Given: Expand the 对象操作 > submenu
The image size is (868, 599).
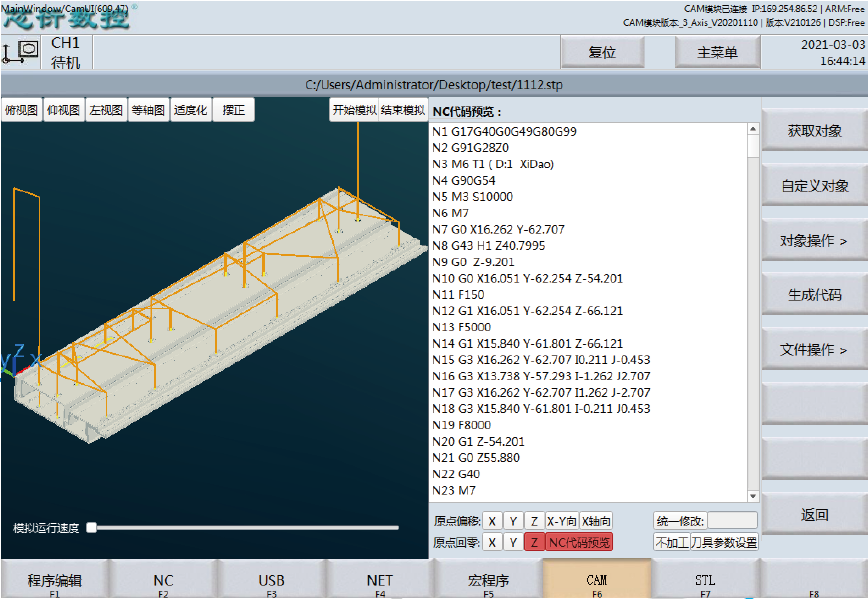Looking at the screenshot, I should coord(814,240).
